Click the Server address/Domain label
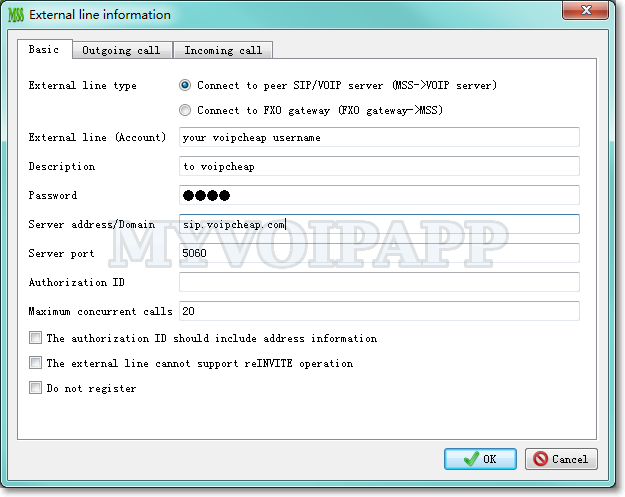Image resolution: width=625 pixels, height=497 pixels. [92, 224]
